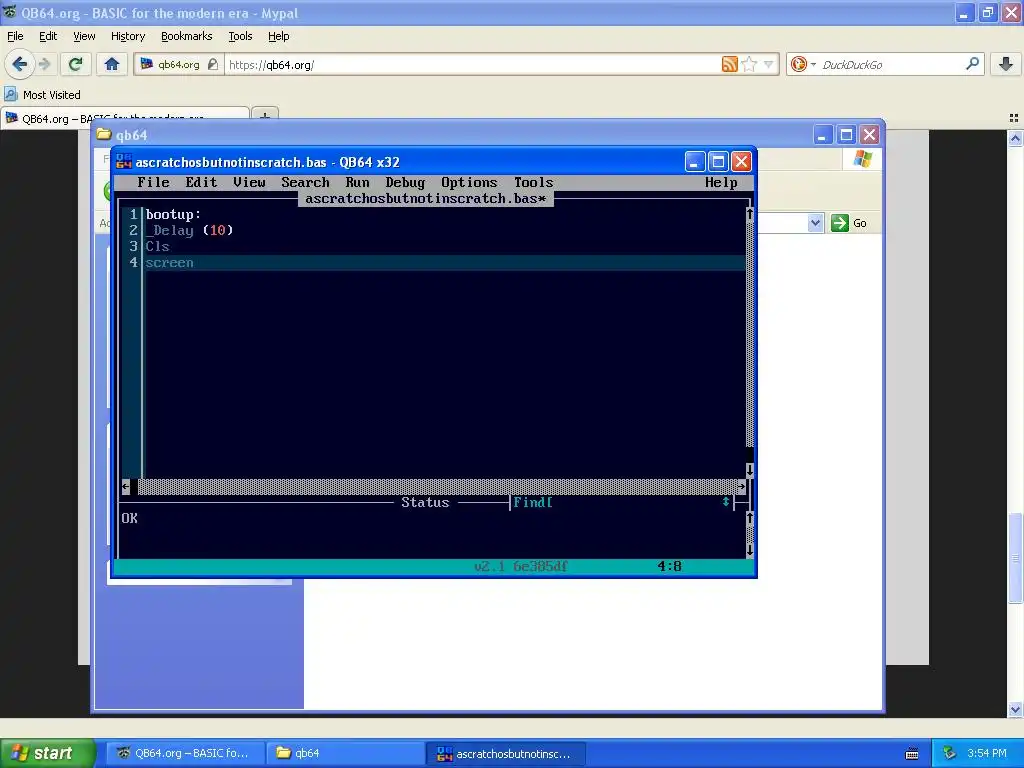Click the Status panel scroll-up arrow
This screenshot has width=1024, height=768.
750,519
